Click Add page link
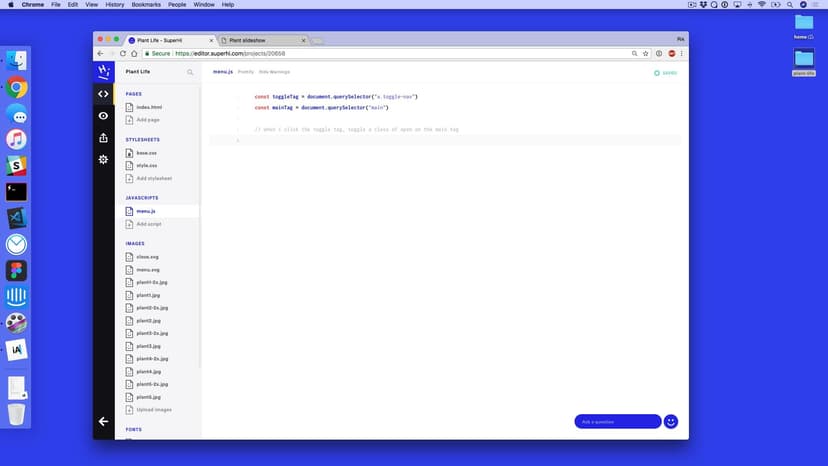The width and height of the screenshot is (828, 466). (x=147, y=119)
